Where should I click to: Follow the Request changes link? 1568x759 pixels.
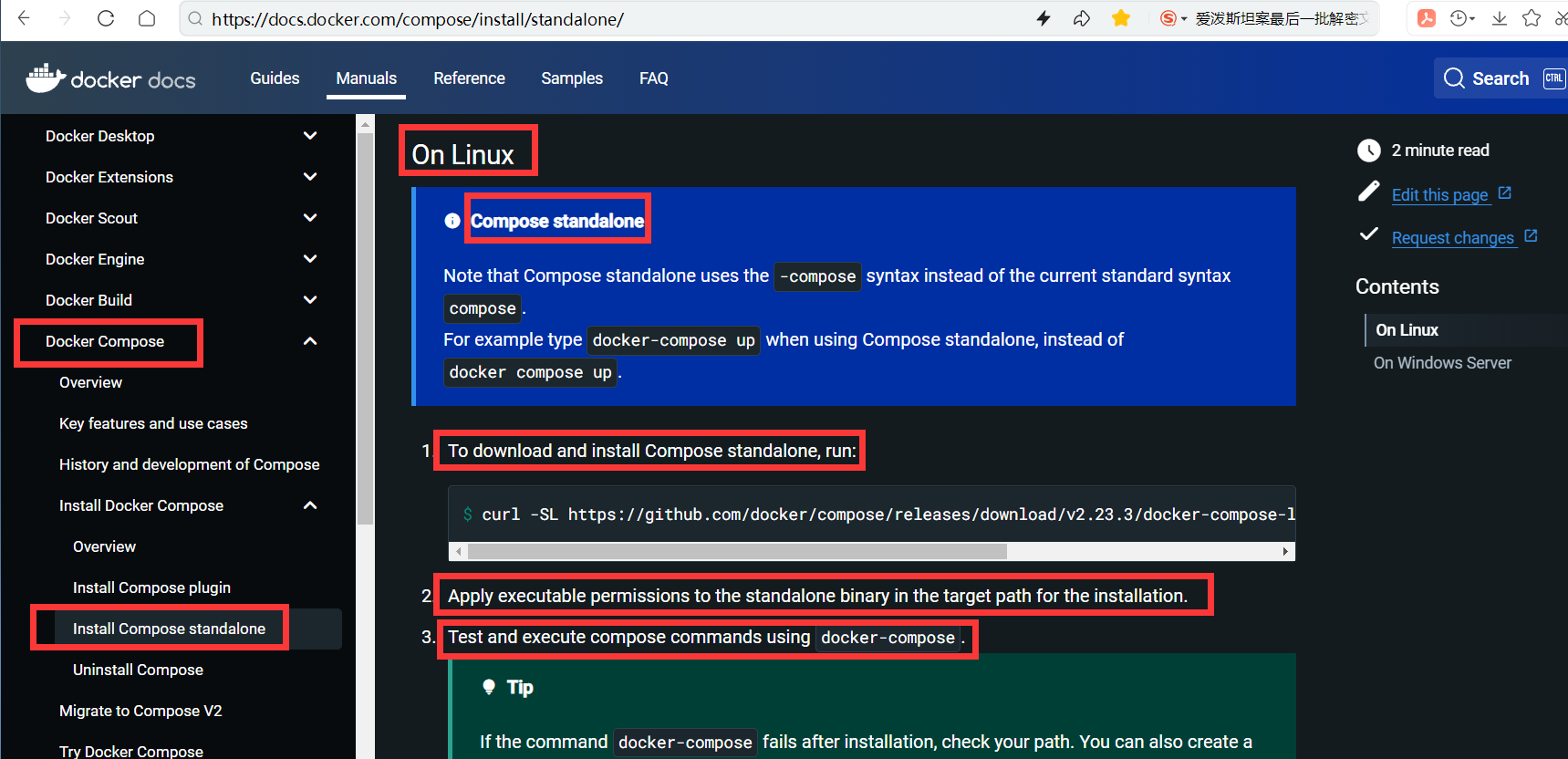pyautogui.click(x=1453, y=237)
